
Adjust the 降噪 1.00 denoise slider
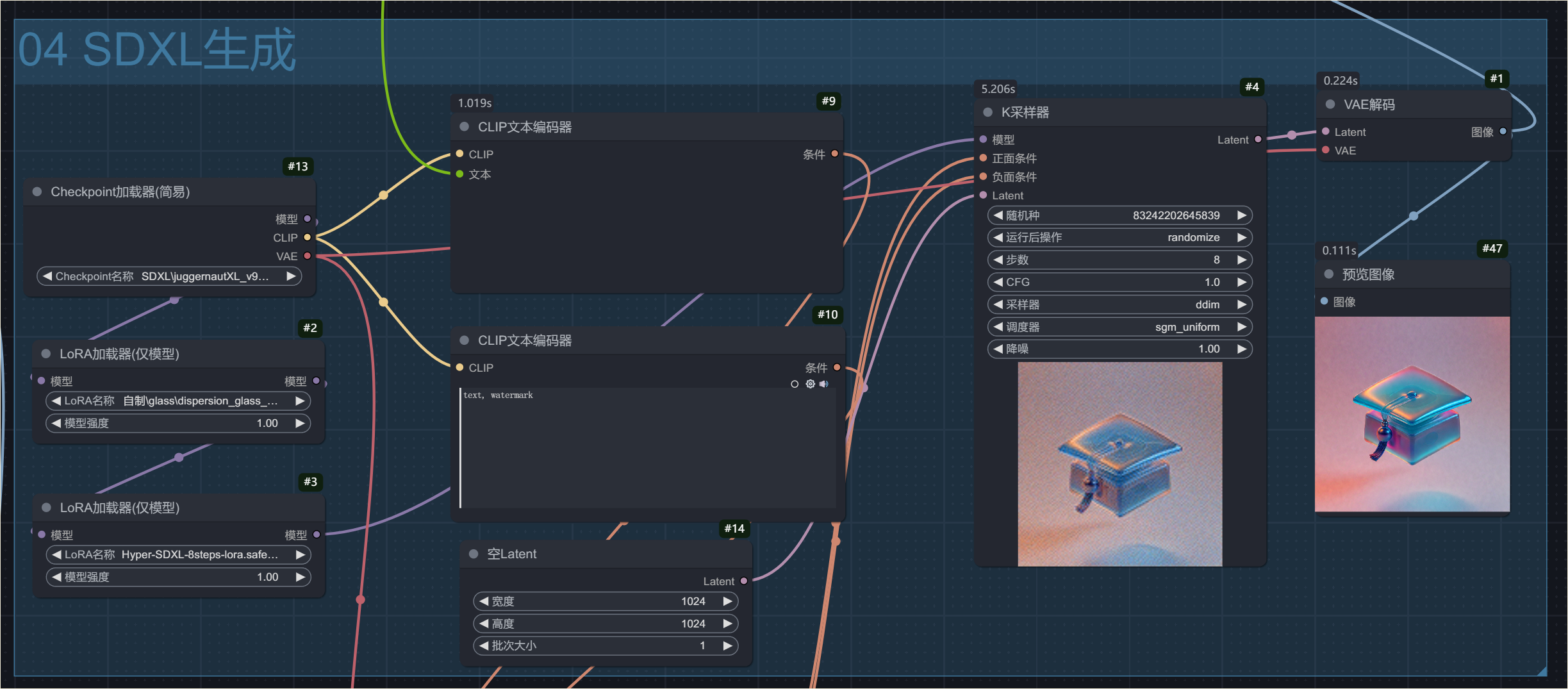pyautogui.click(x=1119, y=349)
